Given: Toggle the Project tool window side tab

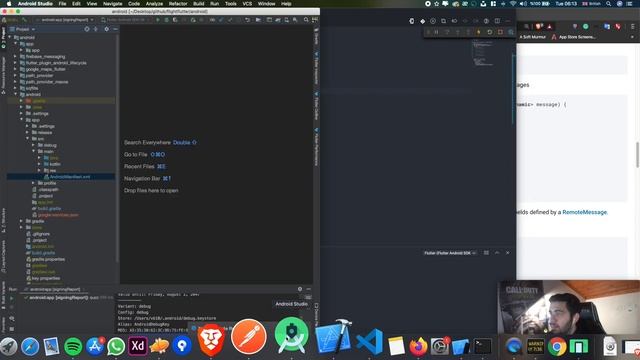Looking at the screenshot, I should pyautogui.click(x=3, y=38).
